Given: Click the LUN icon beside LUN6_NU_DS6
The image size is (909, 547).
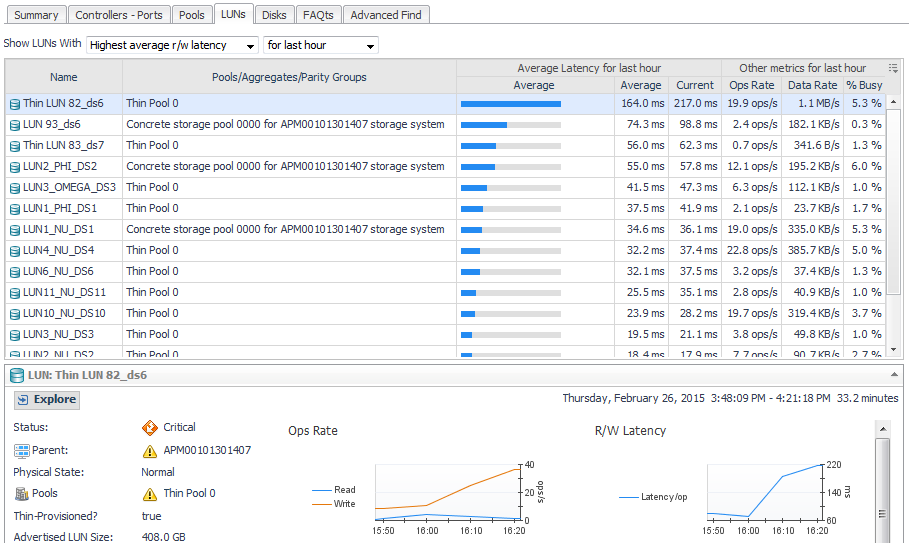Looking at the screenshot, I should [14, 272].
